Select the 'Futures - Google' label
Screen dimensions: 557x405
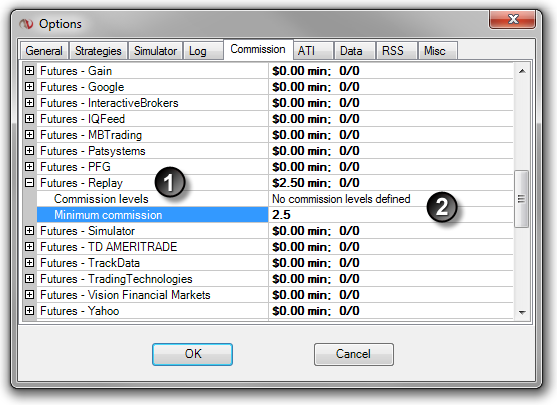[82, 87]
